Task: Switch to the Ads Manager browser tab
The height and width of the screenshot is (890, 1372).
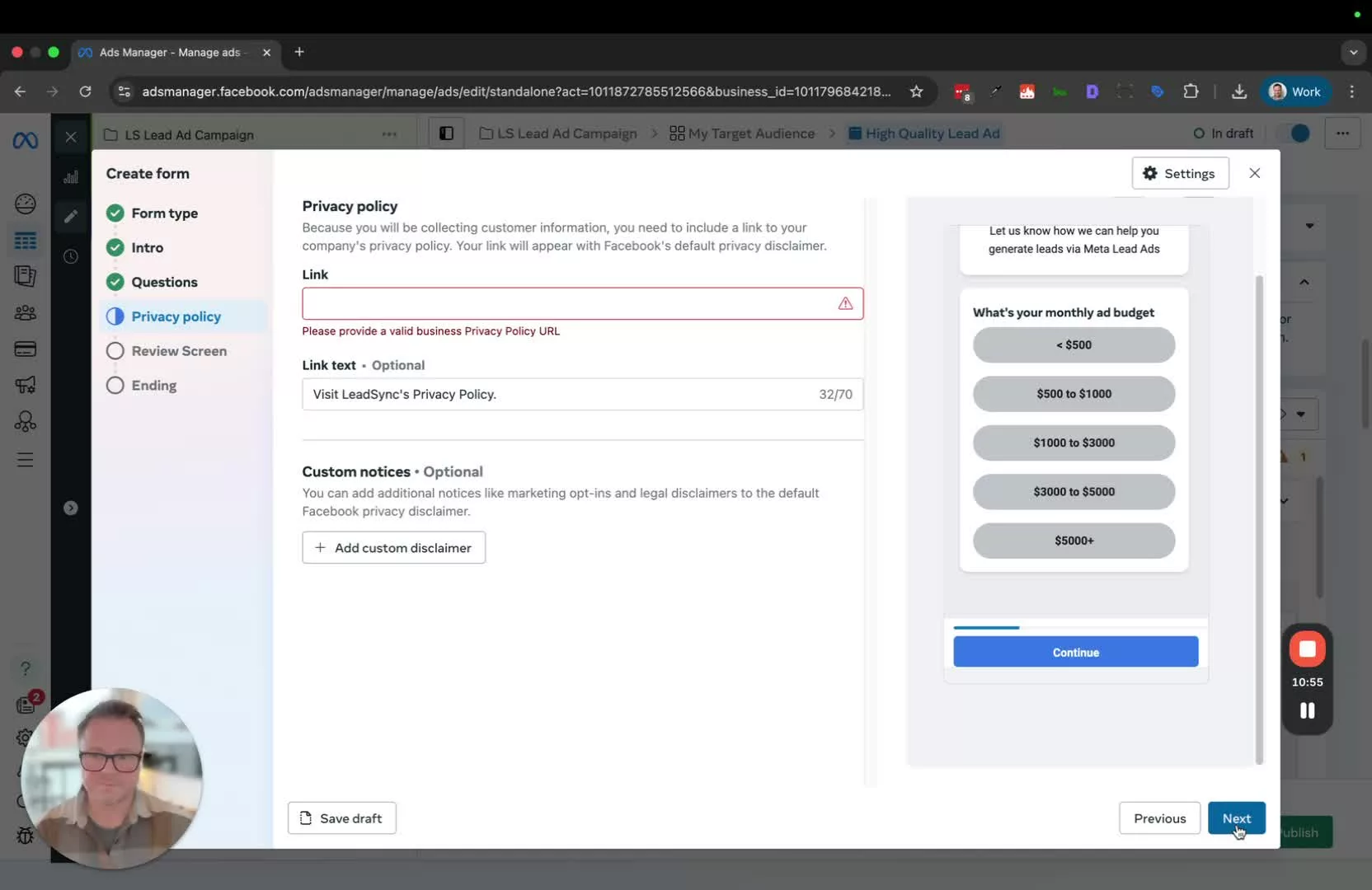Action: [169, 51]
